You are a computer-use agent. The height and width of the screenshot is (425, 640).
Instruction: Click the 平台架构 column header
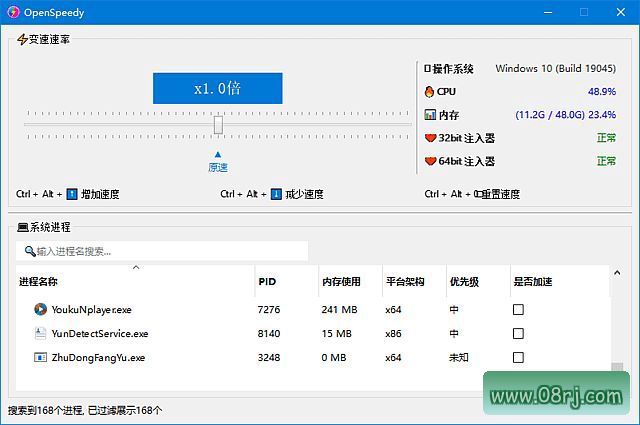[x=404, y=282]
